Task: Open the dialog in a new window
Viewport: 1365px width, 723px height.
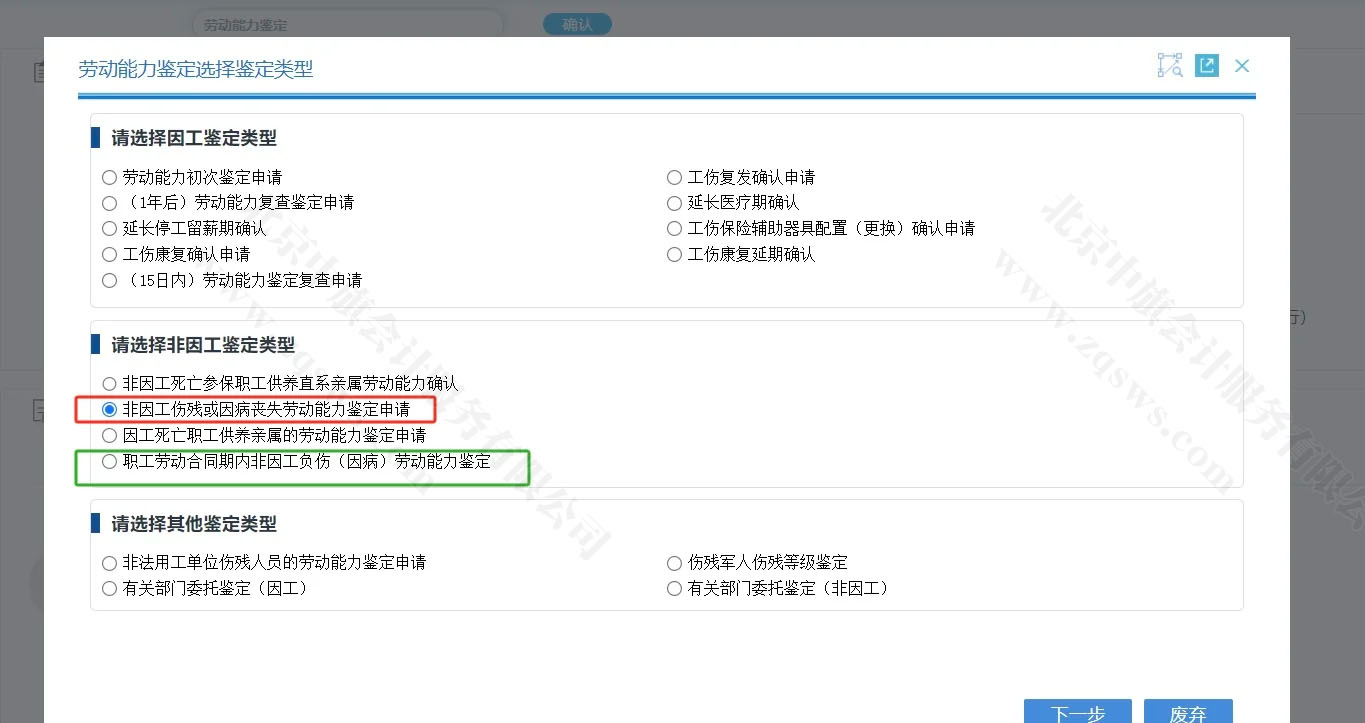Action: (1206, 65)
